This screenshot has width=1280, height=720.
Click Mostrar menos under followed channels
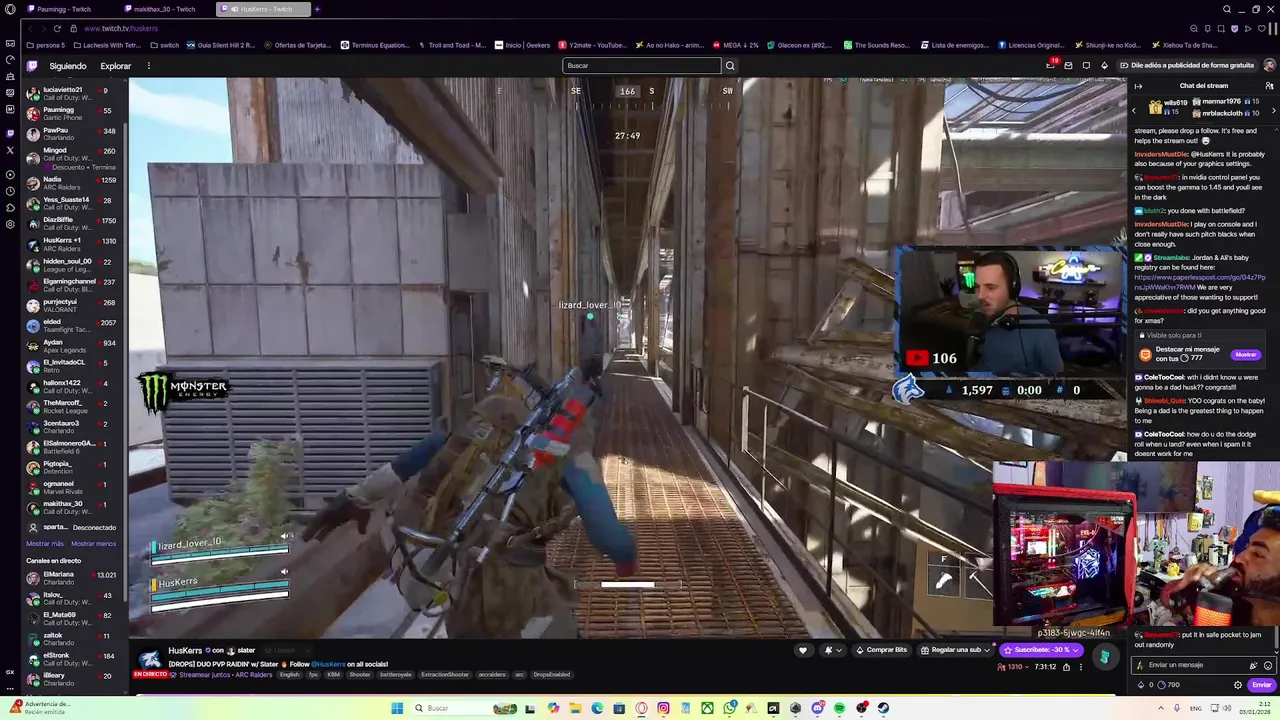coord(93,543)
